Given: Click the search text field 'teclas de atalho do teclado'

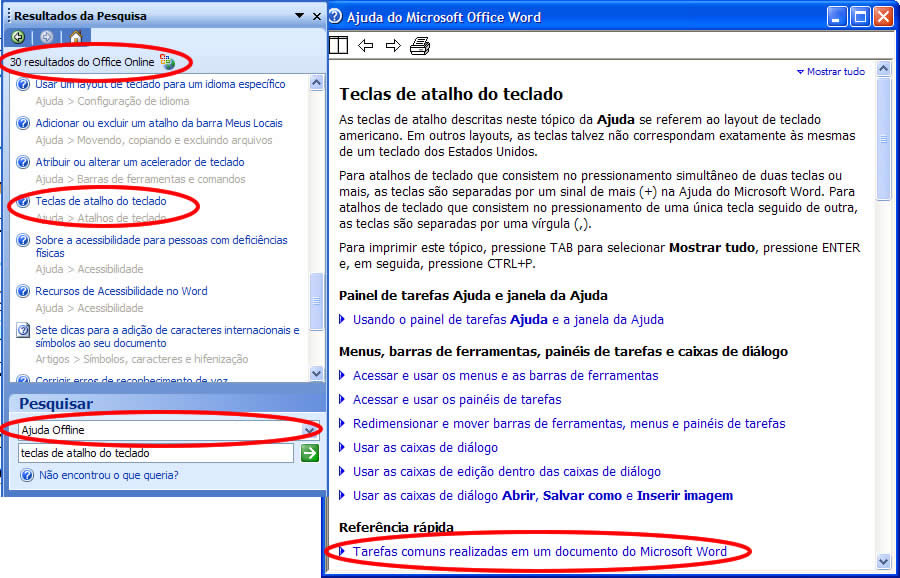Looking at the screenshot, I should [156, 453].
